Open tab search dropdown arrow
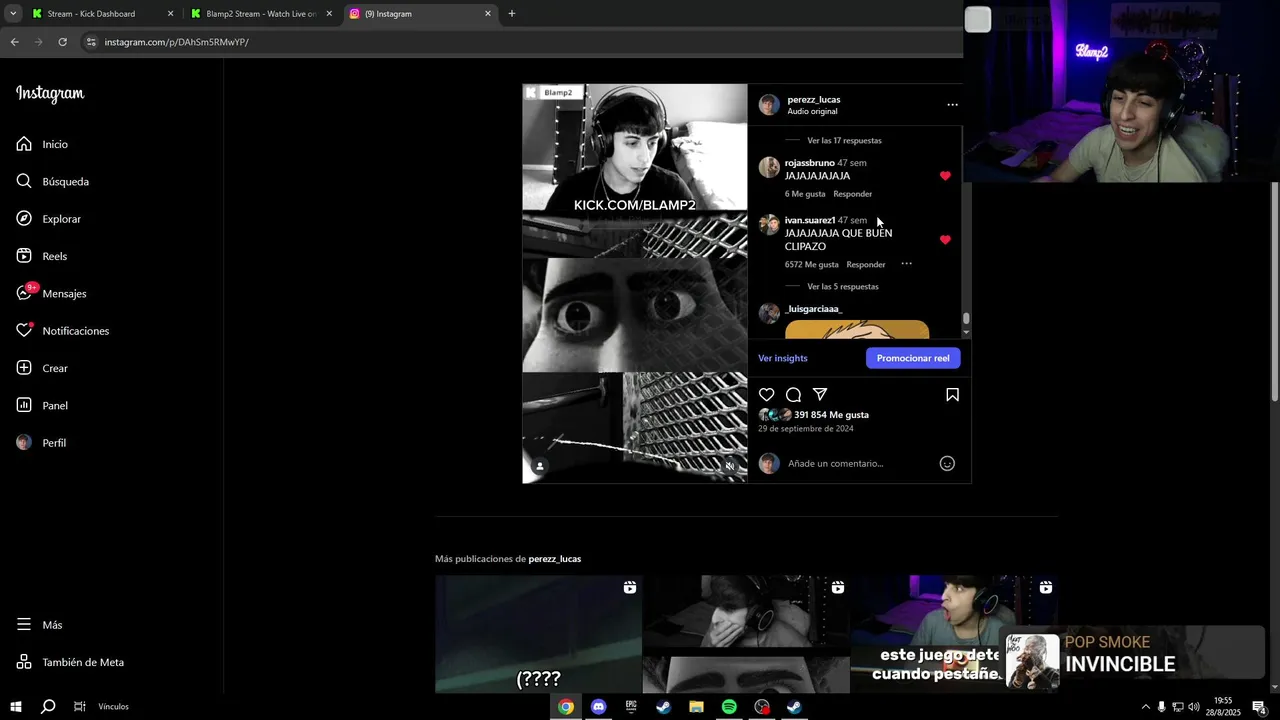The height and width of the screenshot is (720, 1280). (13, 14)
